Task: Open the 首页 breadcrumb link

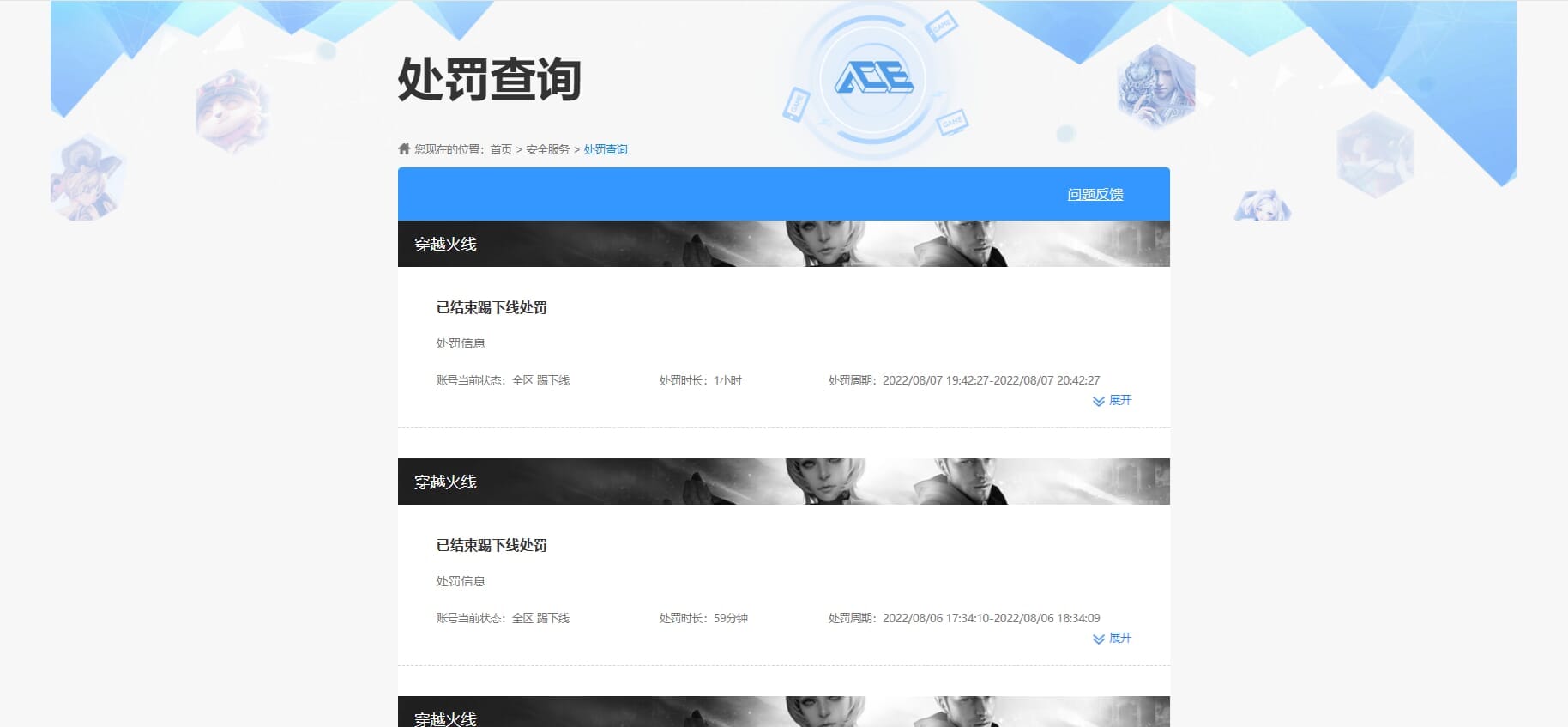Action: click(501, 149)
